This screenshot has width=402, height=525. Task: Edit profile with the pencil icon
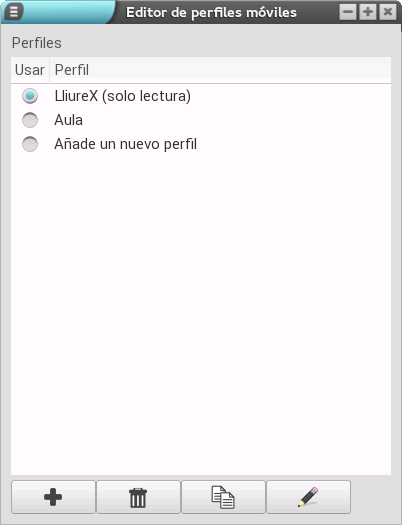point(308,497)
